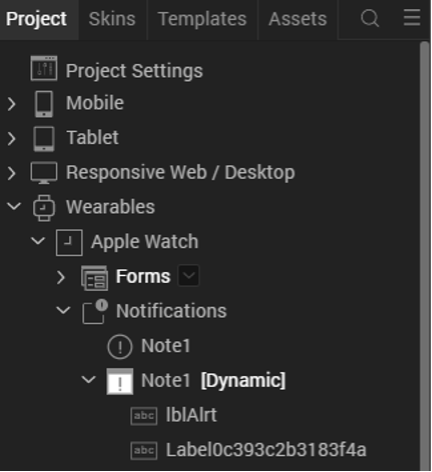Select the lblAlrt label item
This screenshot has width=432, height=472.
pyautogui.click(x=191, y=415)
